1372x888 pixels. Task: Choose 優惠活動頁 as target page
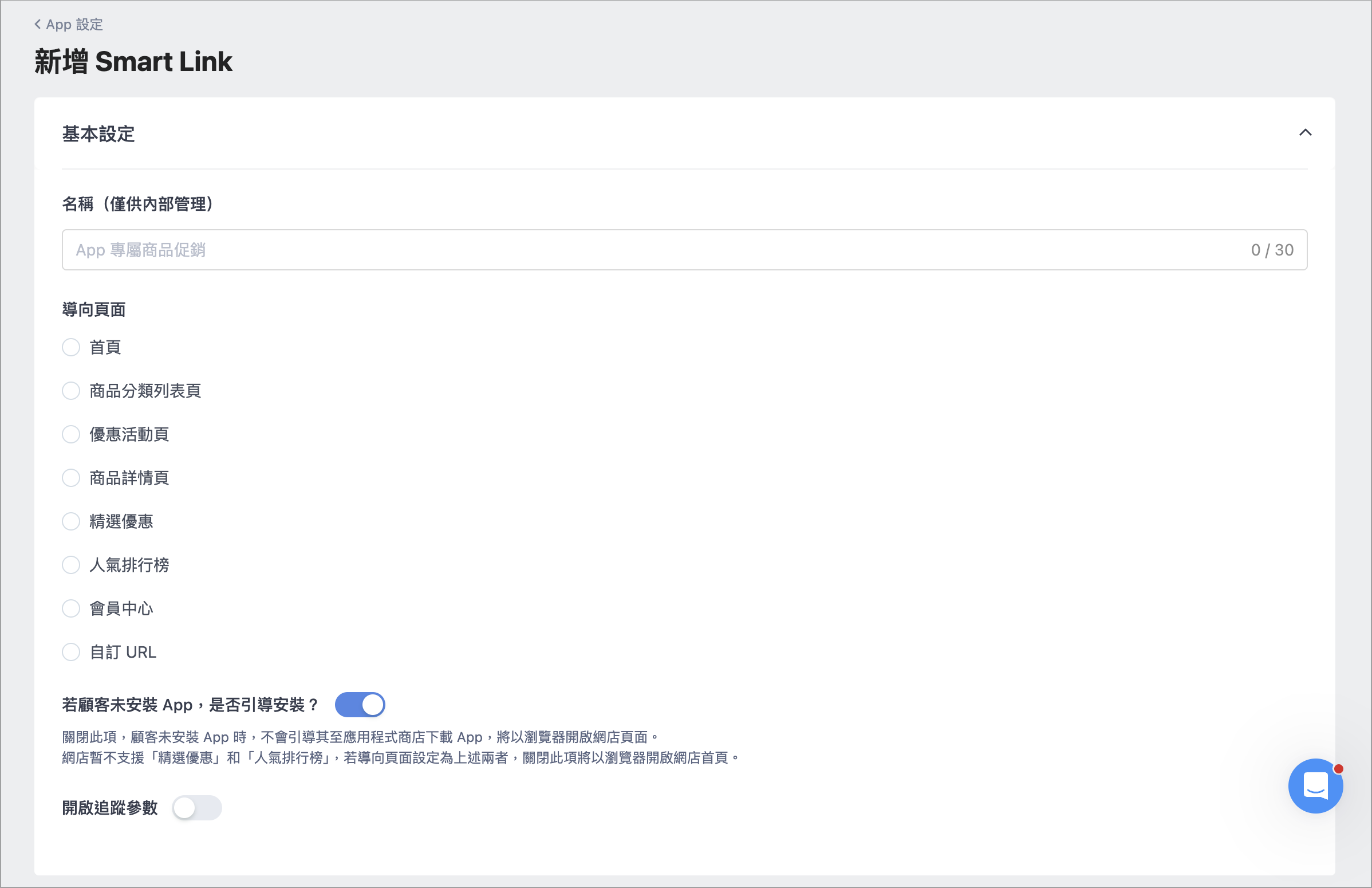(x=71, y=434)
